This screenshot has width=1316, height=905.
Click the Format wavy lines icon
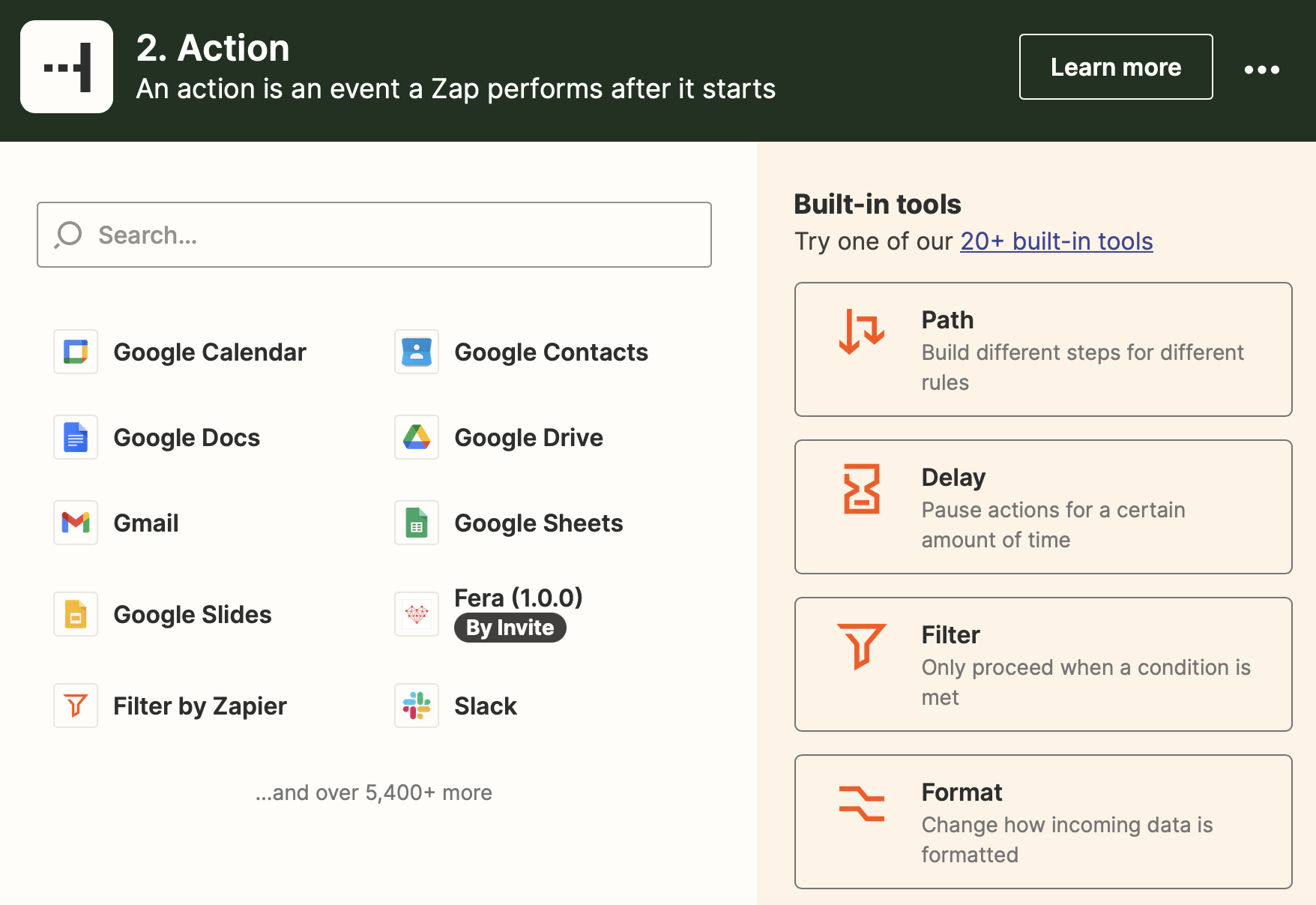[x=862, y=803]
